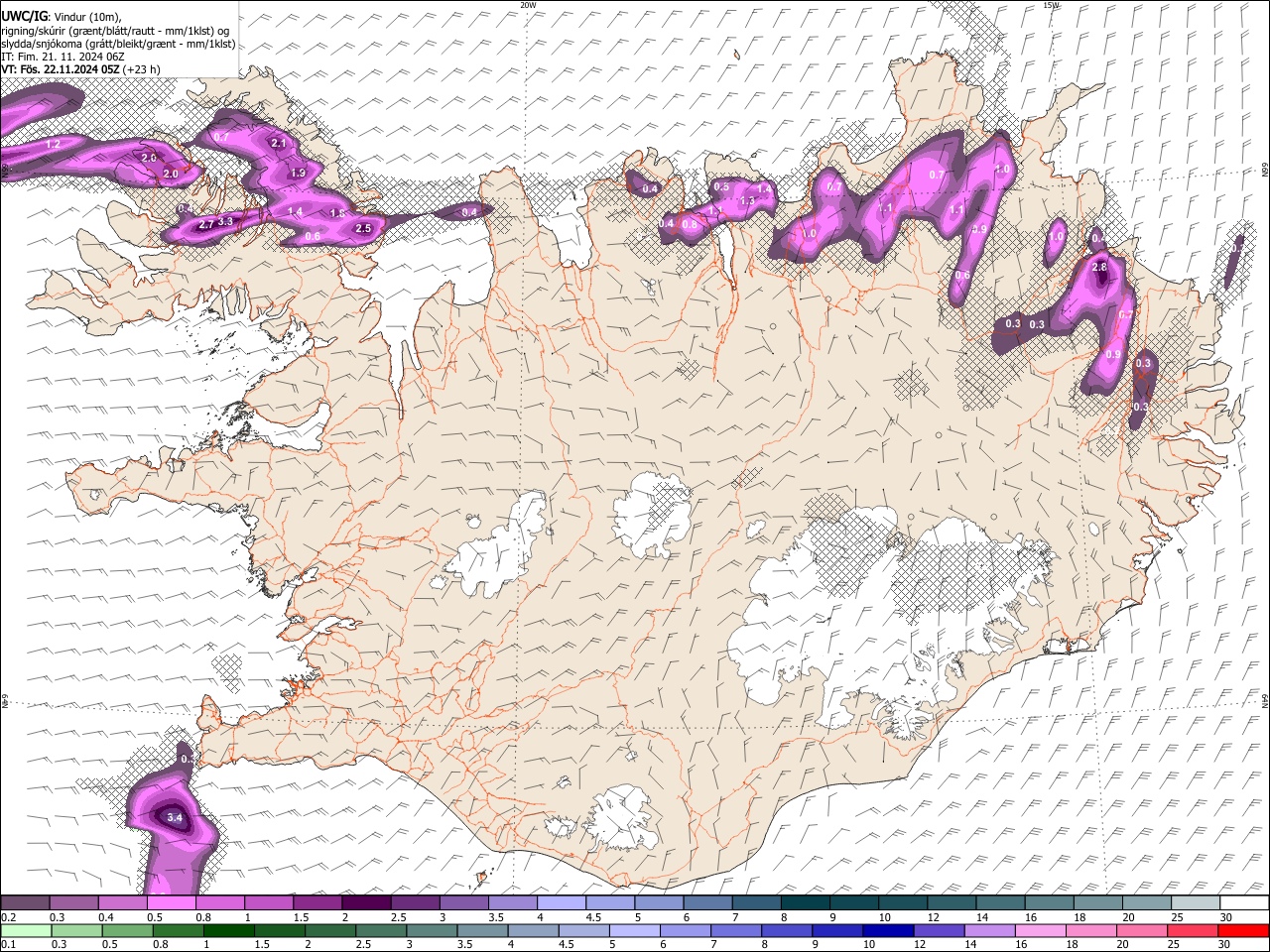Click the 15W longitude label

coord(1051,5)
